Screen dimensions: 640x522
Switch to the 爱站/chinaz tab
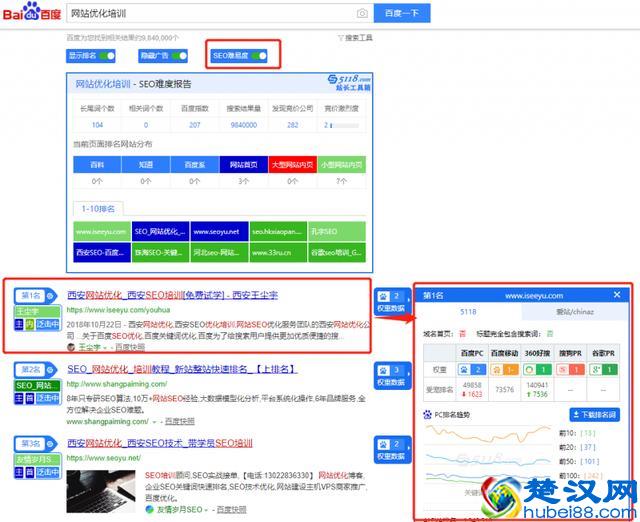coord(575,312)
